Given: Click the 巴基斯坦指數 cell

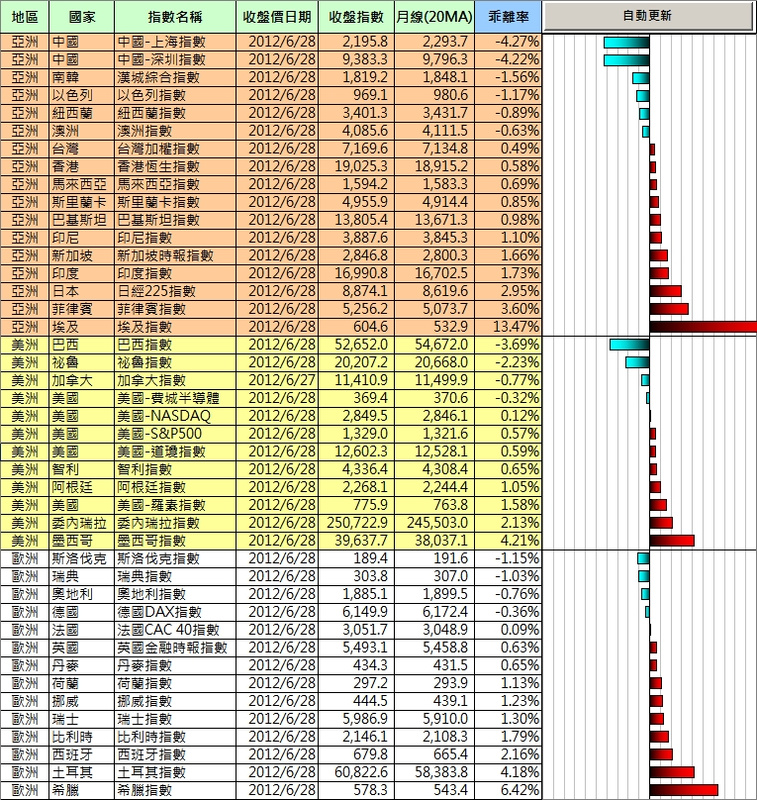Looking at the screenshot, I should [175, 220].
